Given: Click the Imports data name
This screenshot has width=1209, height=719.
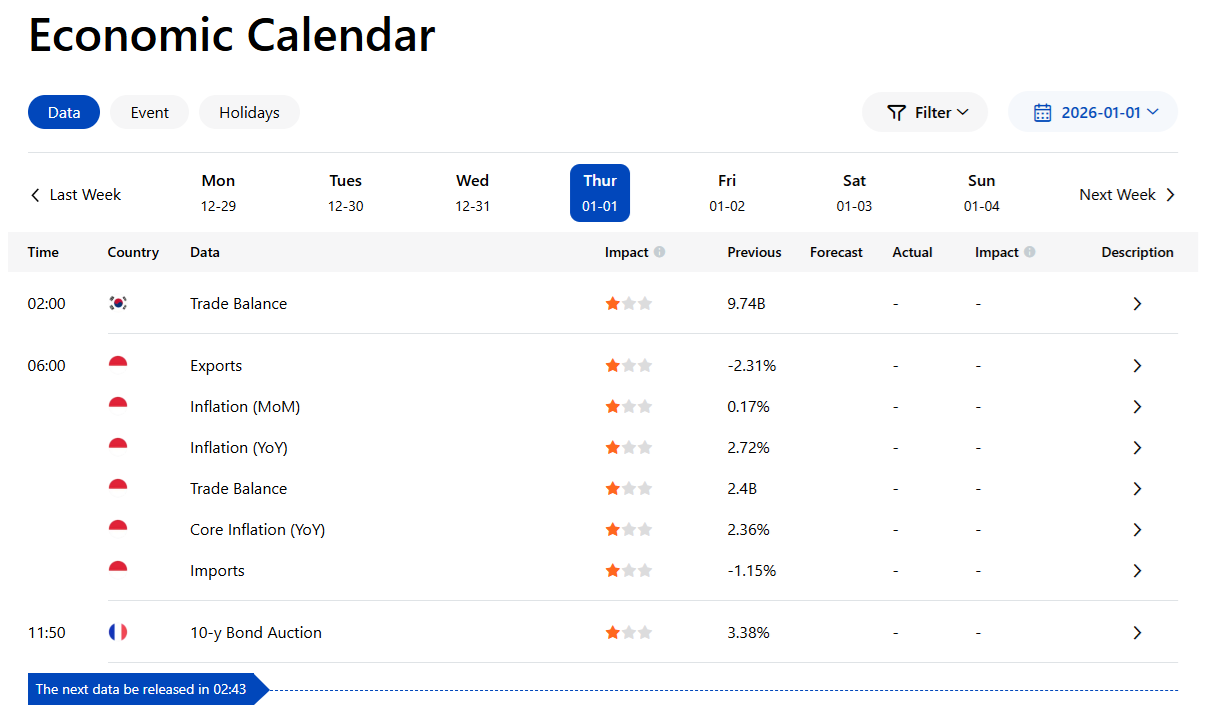Looking at the screenshot, I should point(217,570).
